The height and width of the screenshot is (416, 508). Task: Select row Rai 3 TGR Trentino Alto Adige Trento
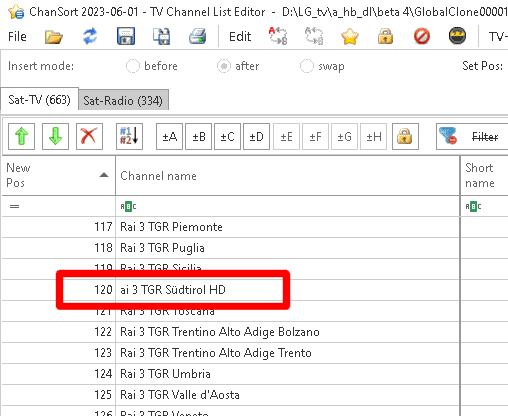[x=255, y=353]
